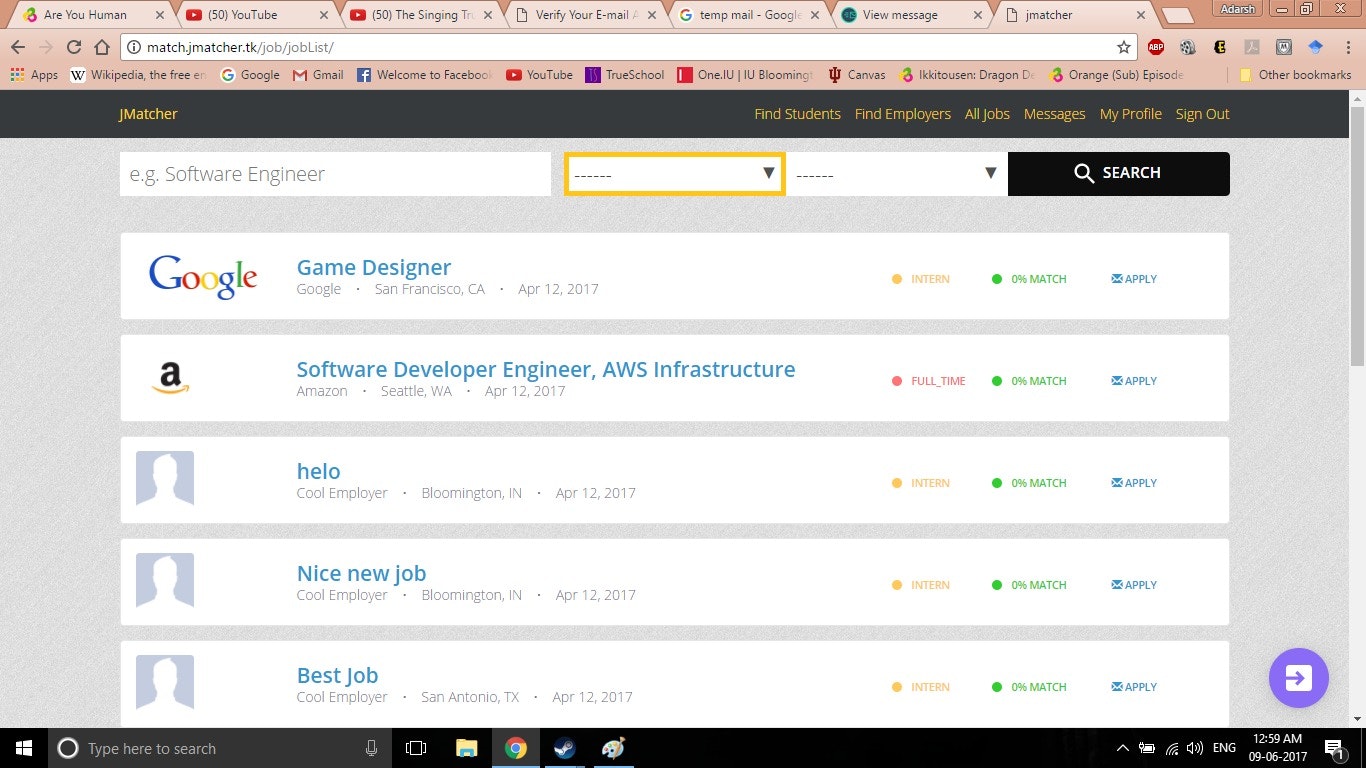Bookmark this page with the star icon
The height and width of the screenshot is (768, 1366).
(x=1124, y=47)
